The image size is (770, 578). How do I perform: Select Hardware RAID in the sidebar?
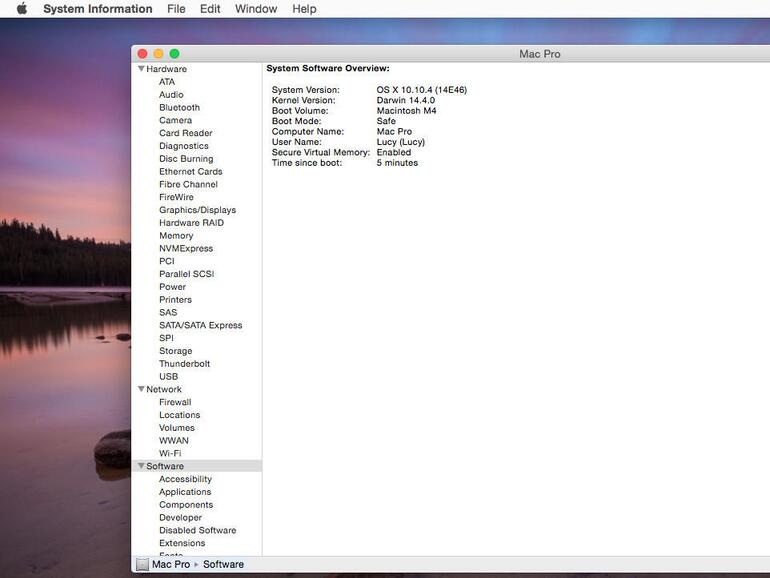click(x=192, y=222)
